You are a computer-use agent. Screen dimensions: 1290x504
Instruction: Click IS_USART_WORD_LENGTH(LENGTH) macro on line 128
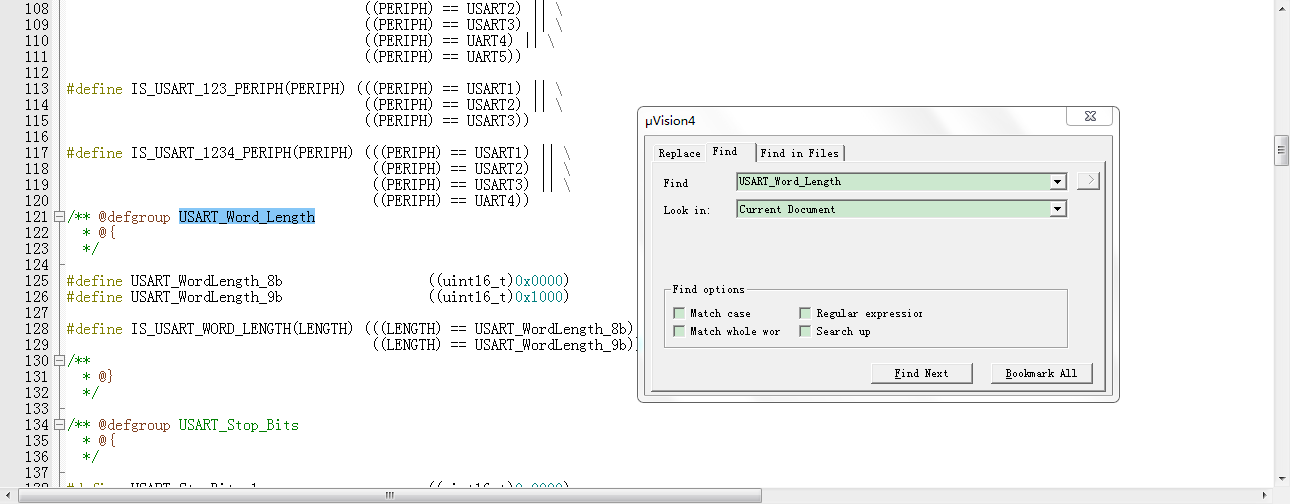241,329
